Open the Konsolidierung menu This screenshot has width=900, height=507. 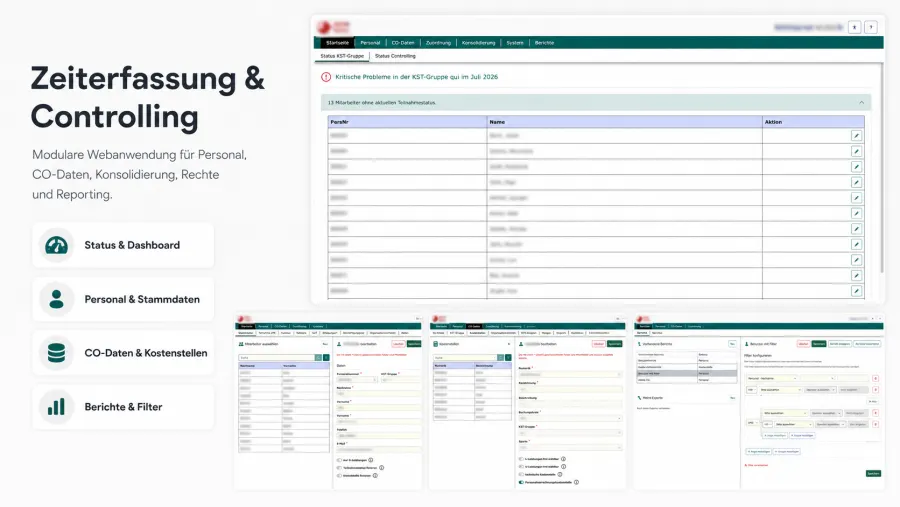(478, 42)
